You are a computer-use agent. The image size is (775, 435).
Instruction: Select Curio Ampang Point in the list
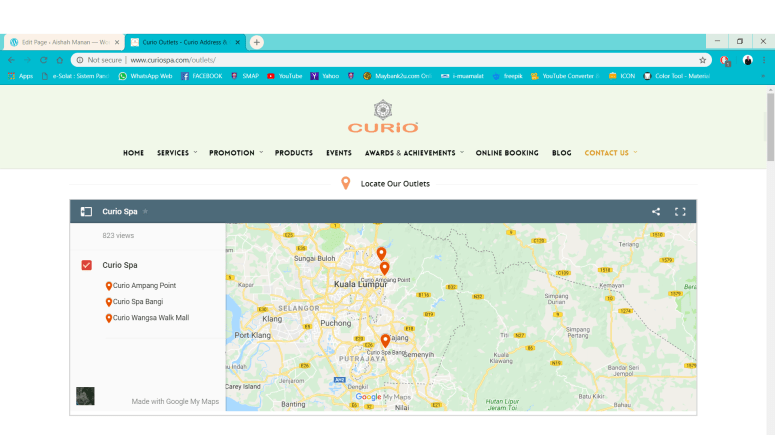[141, 286]
